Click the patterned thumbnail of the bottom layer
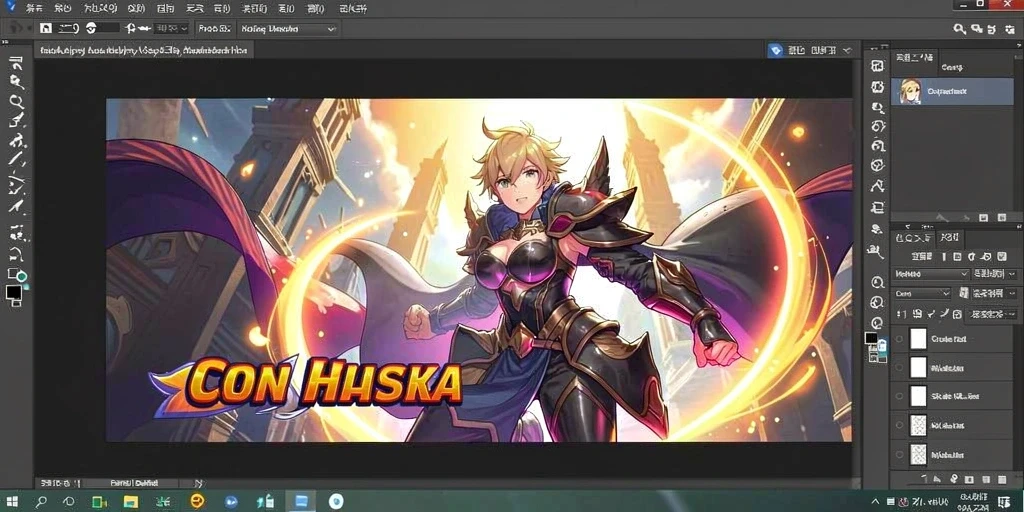Image resolution: width=1024 pixels, height=512 pixels. [919, 454]
